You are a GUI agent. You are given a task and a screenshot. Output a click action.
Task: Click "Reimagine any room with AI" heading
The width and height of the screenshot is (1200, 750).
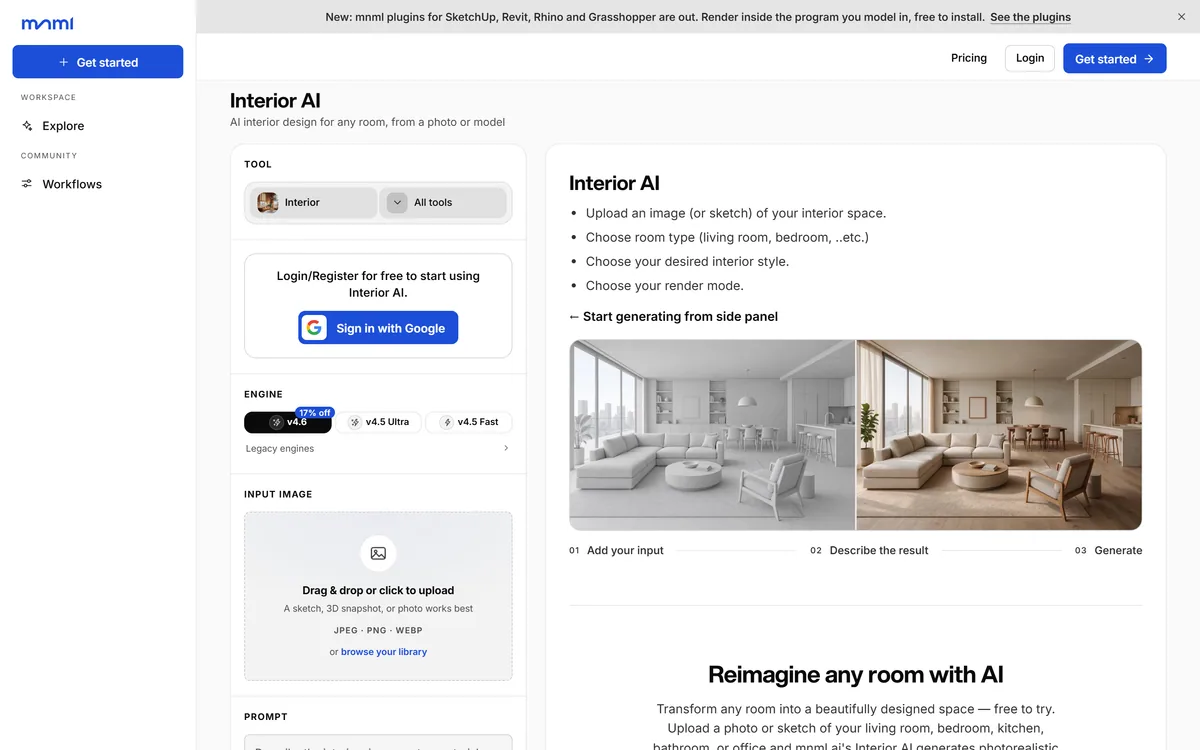click(x=856, y=674)
